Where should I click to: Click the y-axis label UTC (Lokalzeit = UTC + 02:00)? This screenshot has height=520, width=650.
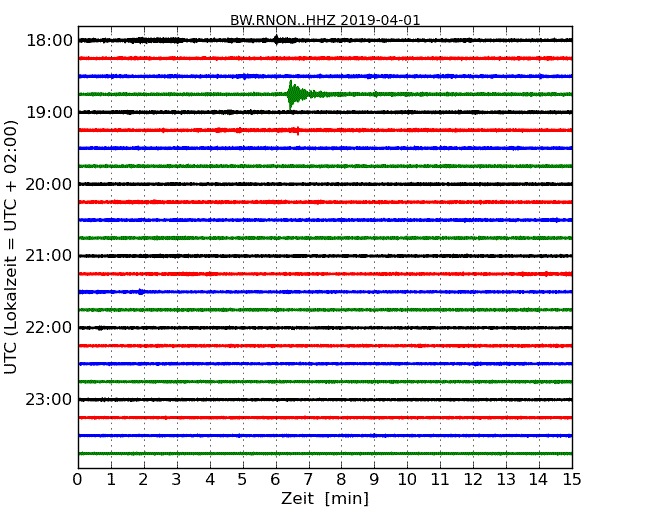(x=11, y=247)
